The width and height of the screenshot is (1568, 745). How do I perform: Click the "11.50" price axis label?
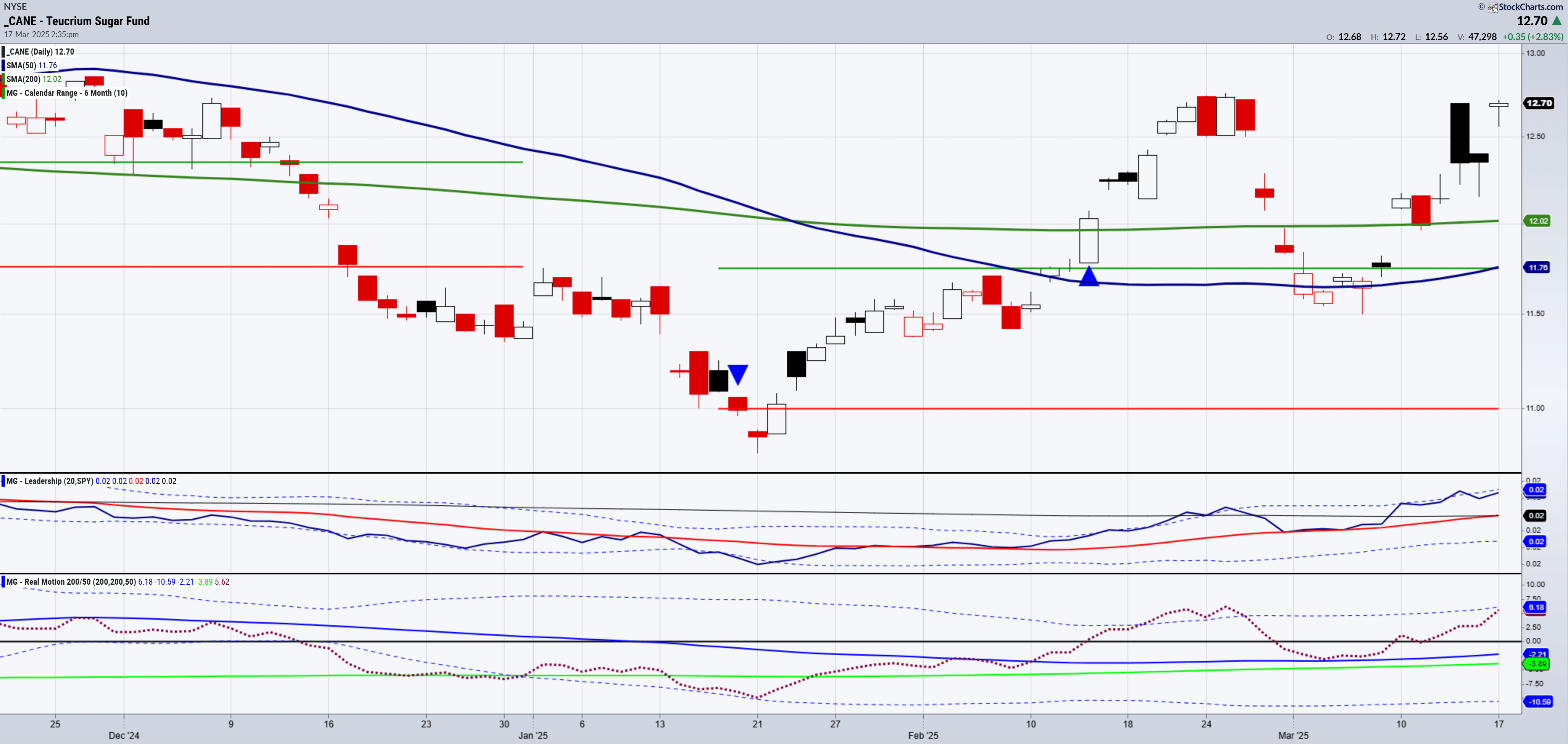pyautogui.click(x=1535, y=314)
